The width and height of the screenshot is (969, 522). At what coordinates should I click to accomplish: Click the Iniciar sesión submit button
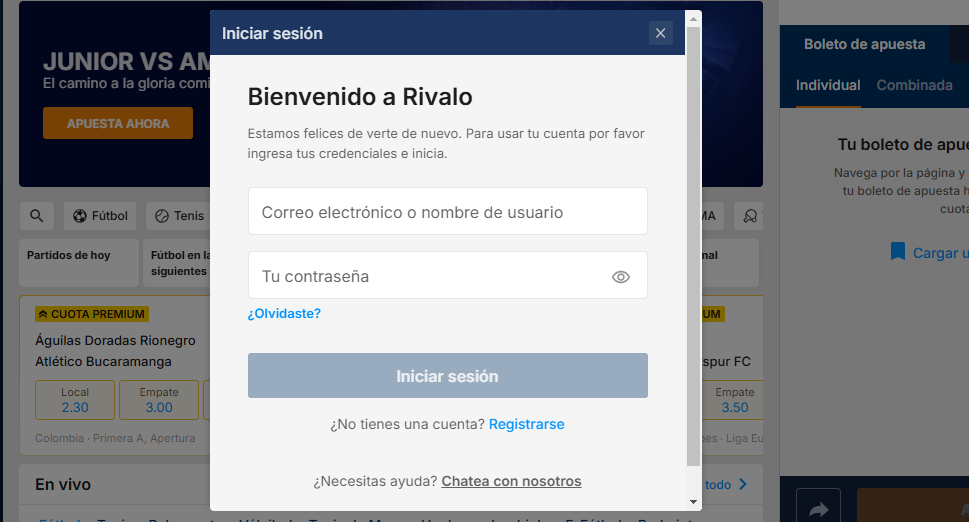tap(447, 376)
